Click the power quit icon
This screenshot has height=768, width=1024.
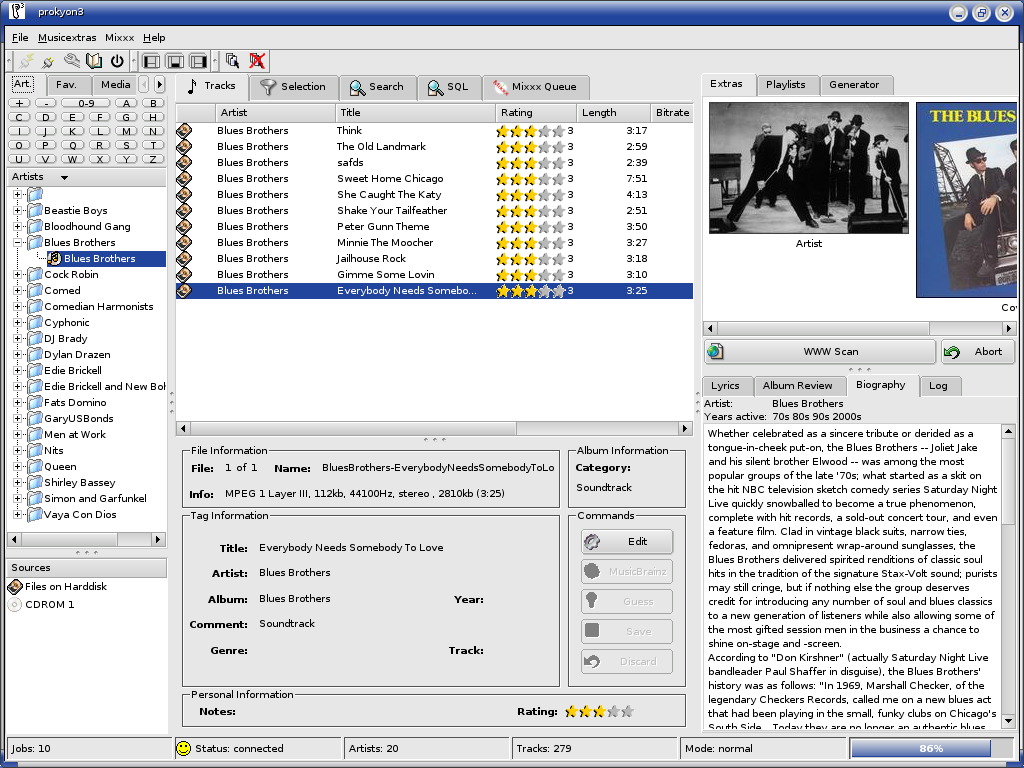117,61
